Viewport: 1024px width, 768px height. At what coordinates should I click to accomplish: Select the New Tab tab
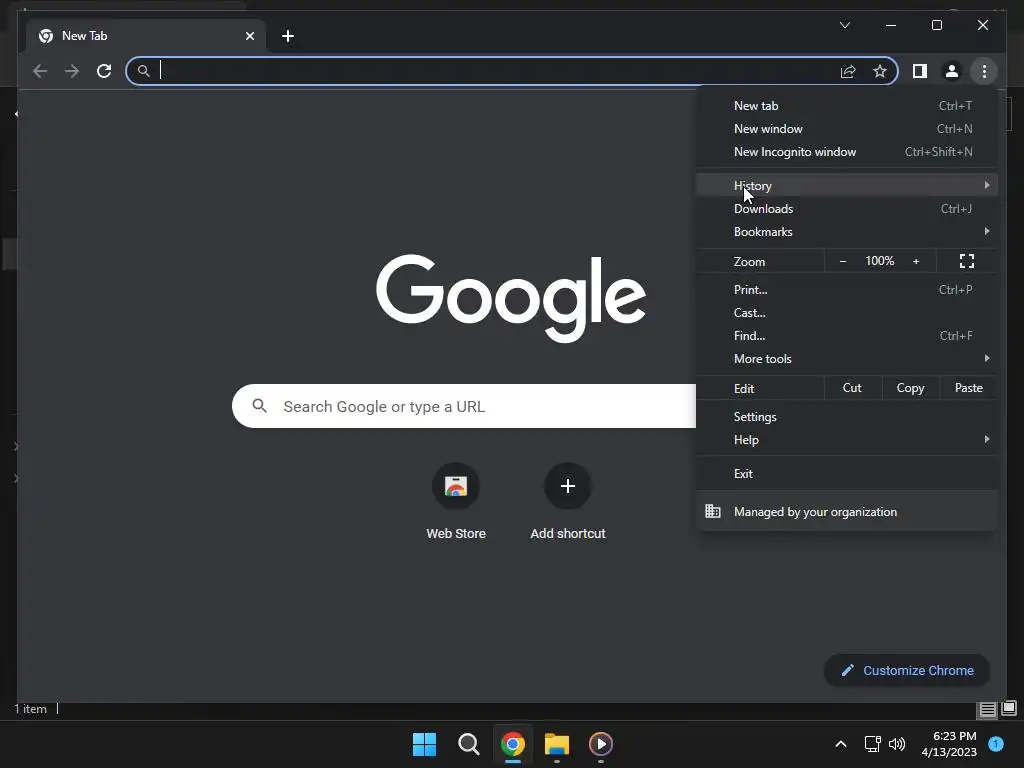pyautogui.click(x=148, y=36)
